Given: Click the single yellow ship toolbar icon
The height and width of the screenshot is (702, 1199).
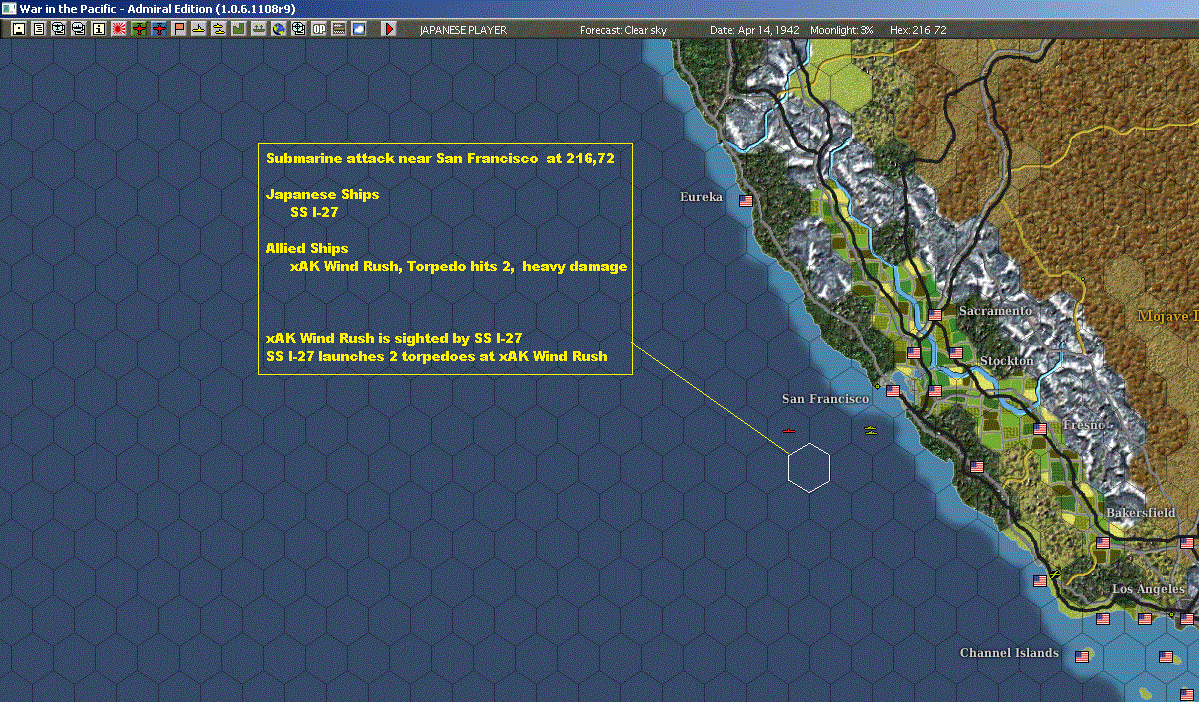Looking at the screenshot, I should tap(199, 29).
